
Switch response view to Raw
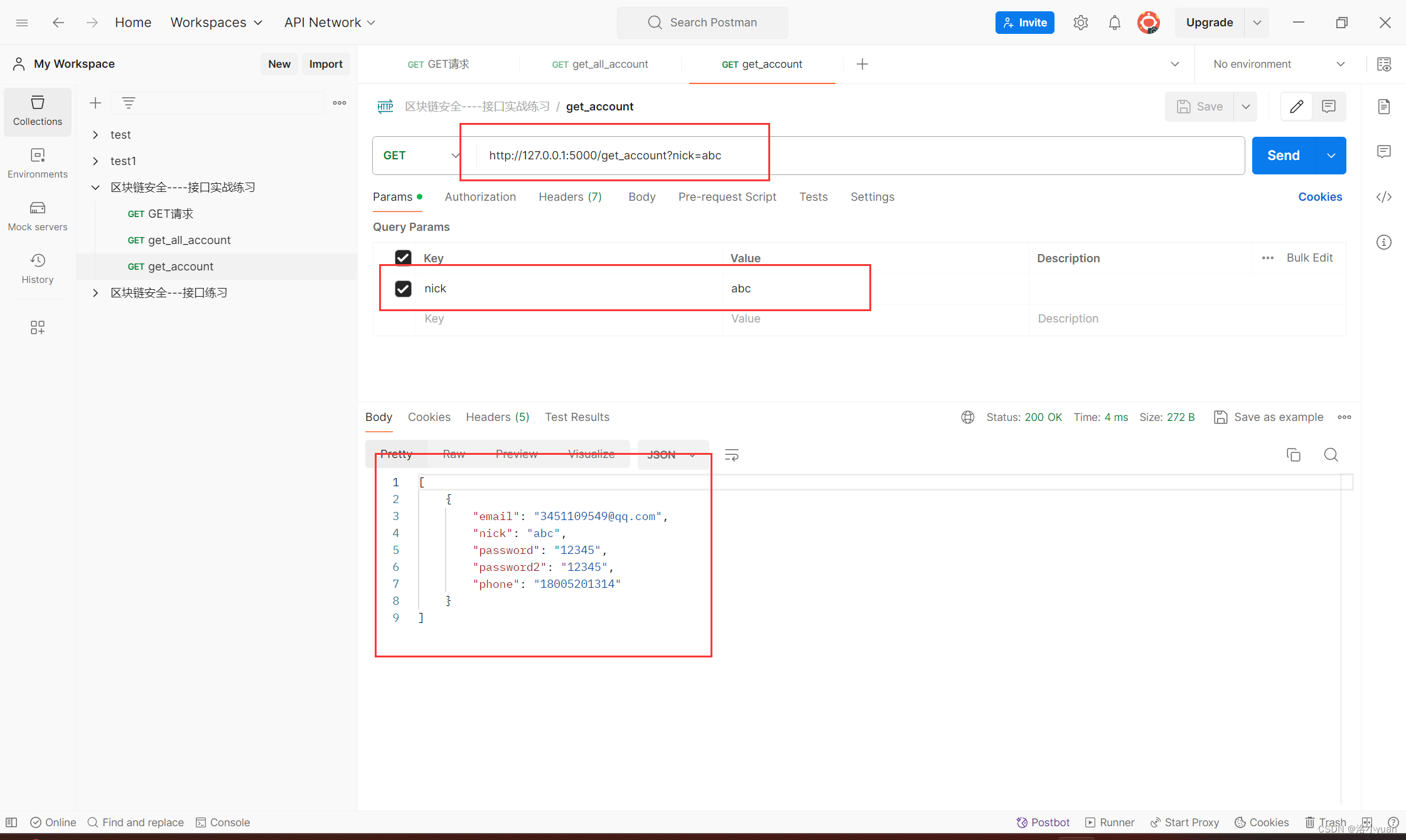[x=454, y=454]
